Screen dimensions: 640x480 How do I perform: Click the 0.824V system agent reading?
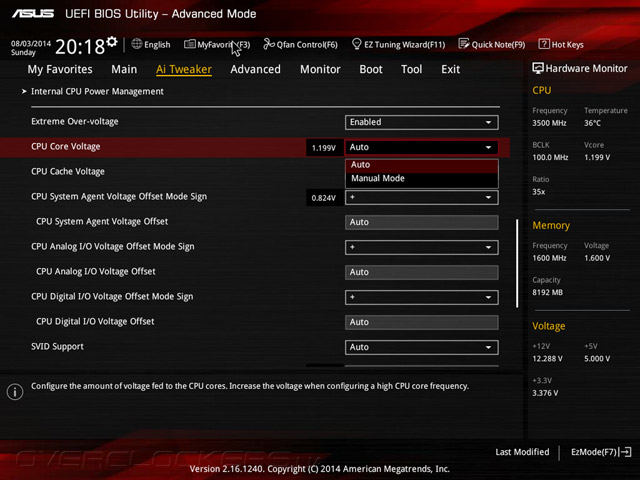tap(324, 198)
